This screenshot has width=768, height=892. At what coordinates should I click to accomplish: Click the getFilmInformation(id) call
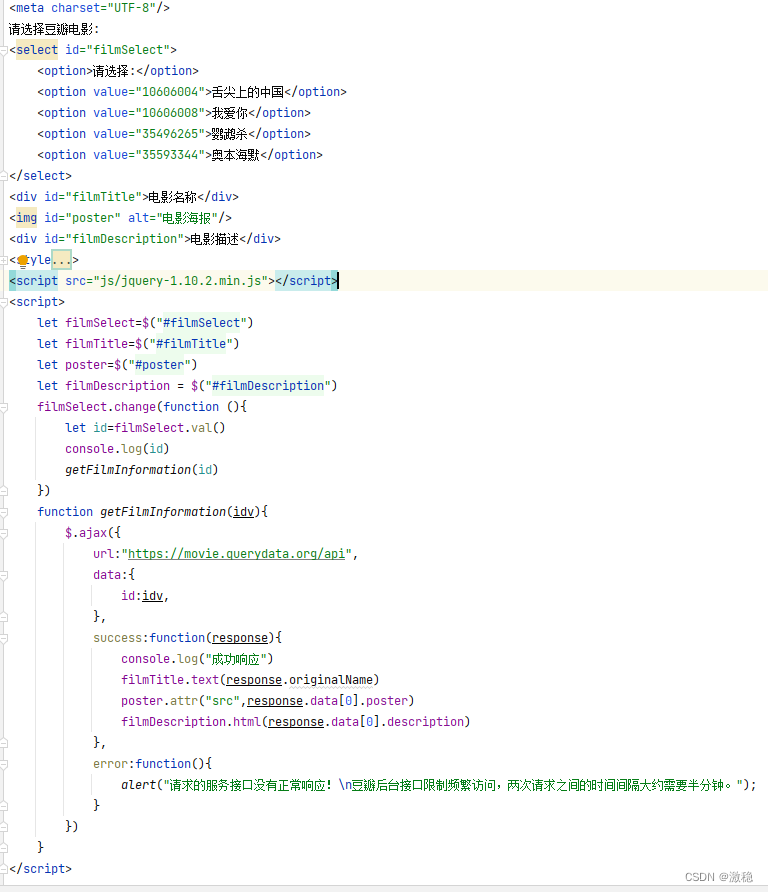click(142, 470)
